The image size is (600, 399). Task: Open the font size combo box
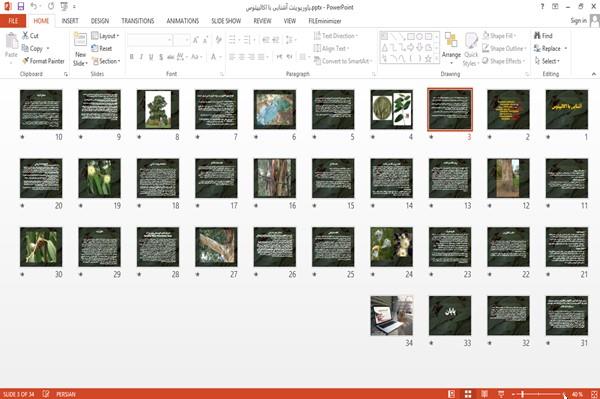[181, 40]
